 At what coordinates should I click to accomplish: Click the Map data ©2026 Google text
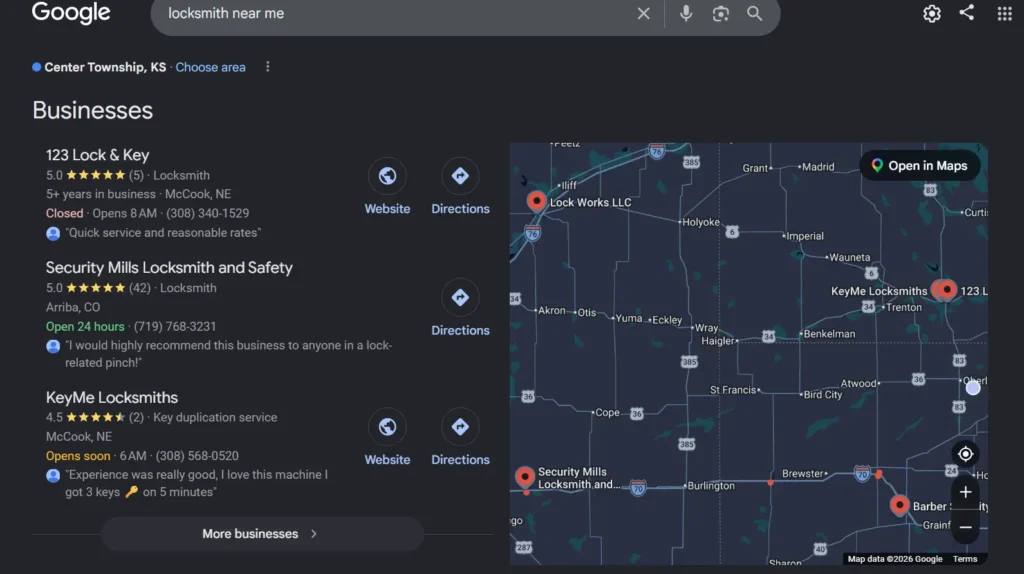pos(895,559)
